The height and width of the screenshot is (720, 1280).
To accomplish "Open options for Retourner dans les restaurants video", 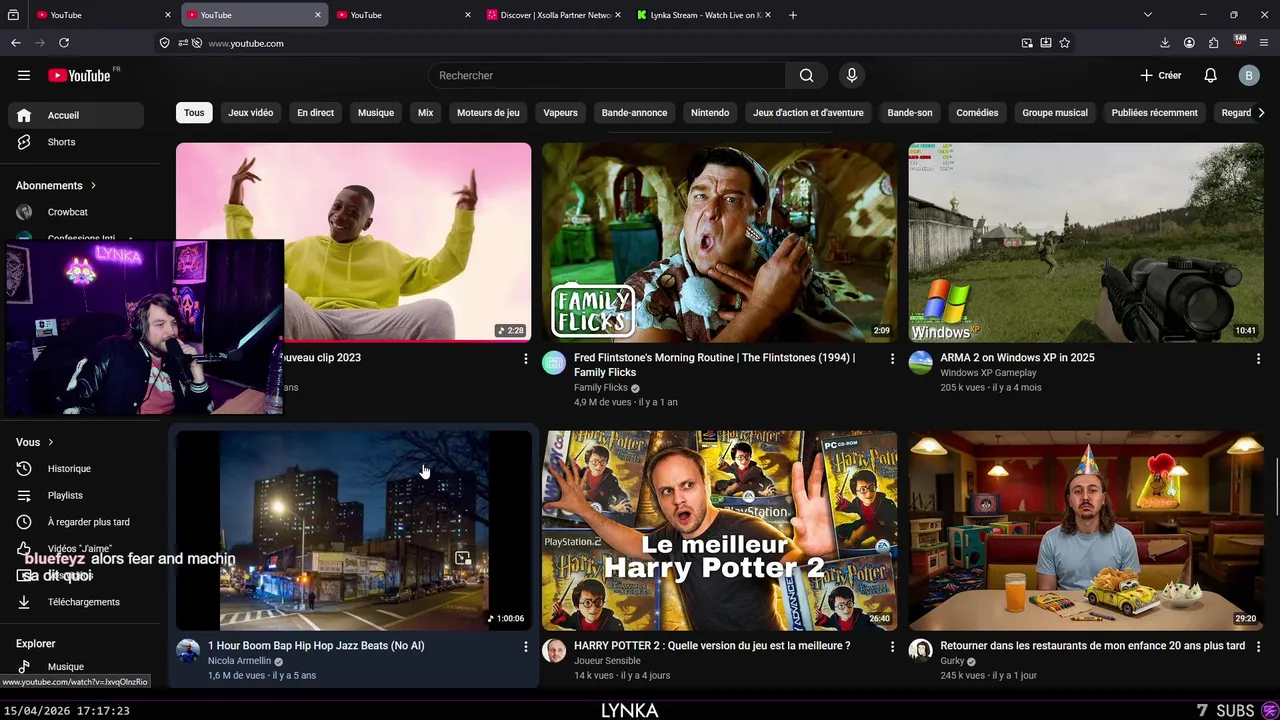I will [x=1258, y=647].
